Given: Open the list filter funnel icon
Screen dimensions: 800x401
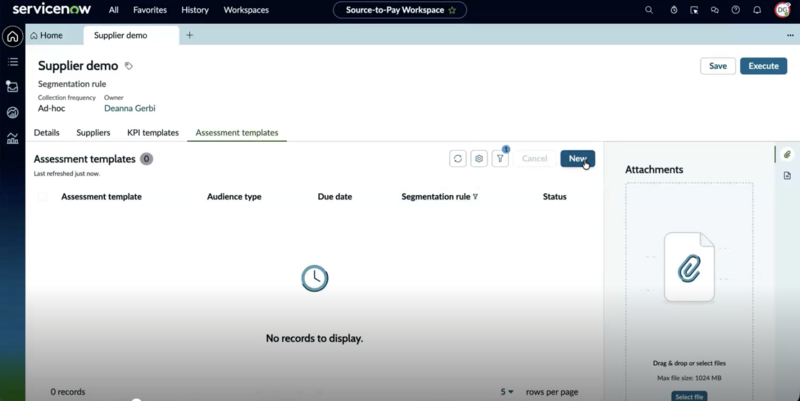Looking at the screenshot, I should tap(500, 159).
